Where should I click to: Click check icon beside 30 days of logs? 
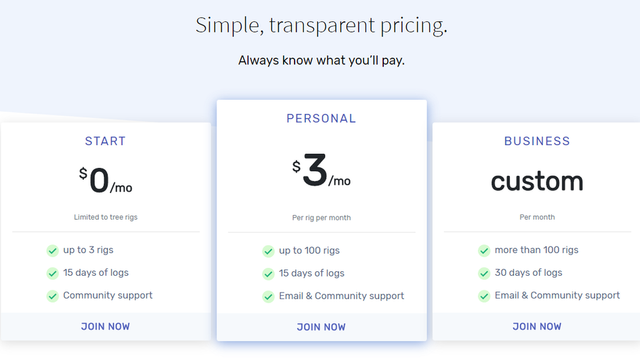pos(484,273)
